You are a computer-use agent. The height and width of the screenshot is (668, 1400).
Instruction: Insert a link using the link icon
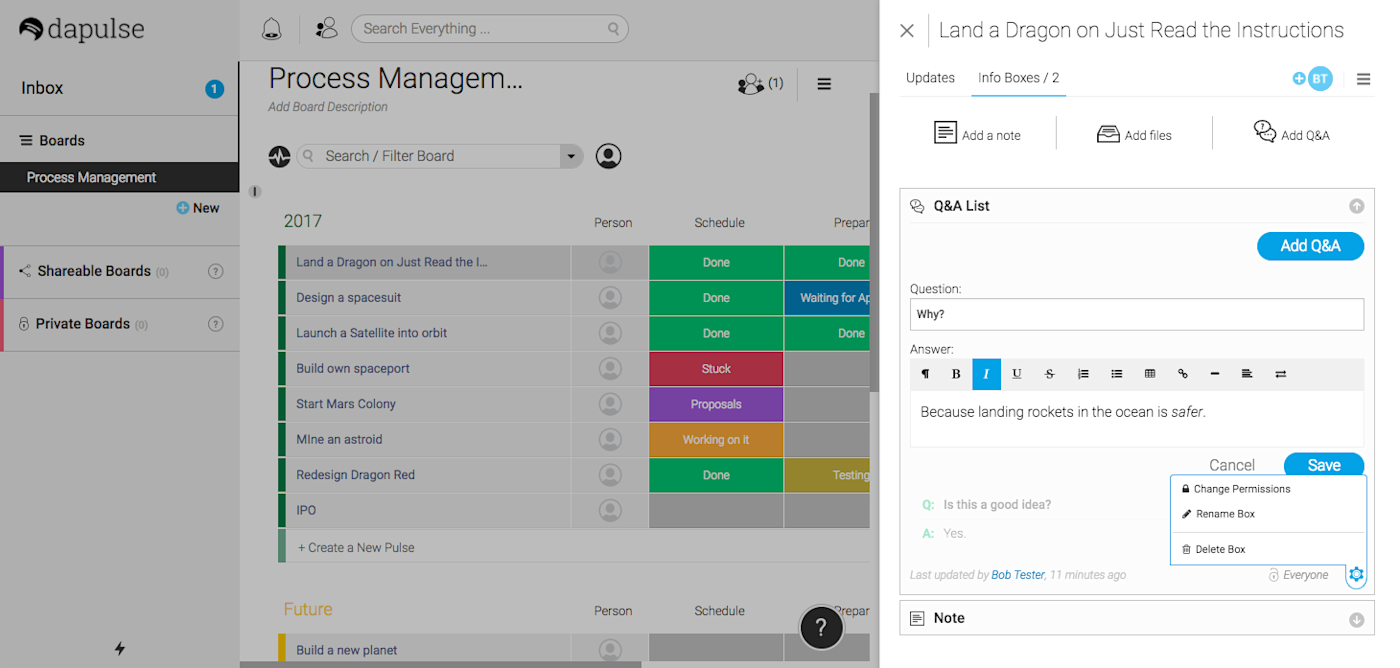1183,374
